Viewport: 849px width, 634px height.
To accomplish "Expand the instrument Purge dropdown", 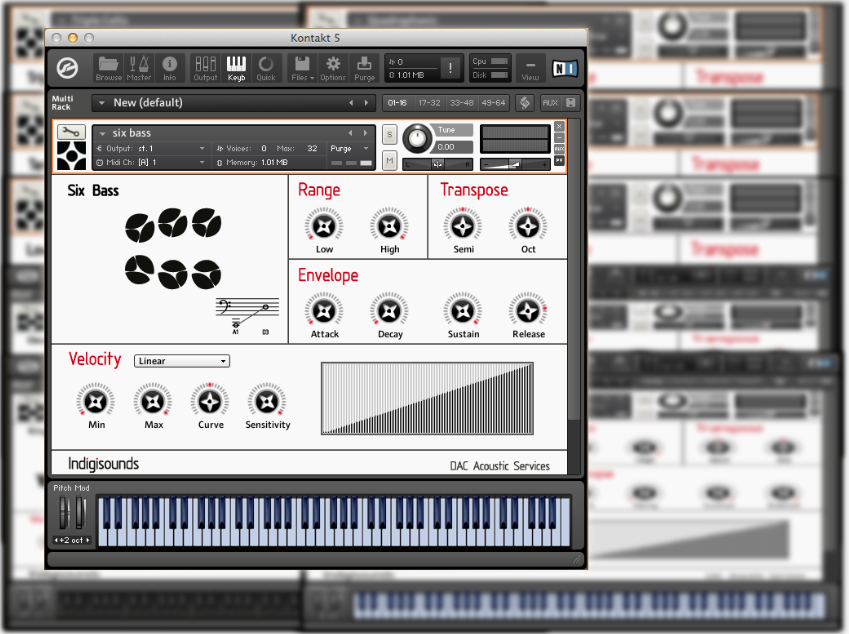I will coord(350,148).
